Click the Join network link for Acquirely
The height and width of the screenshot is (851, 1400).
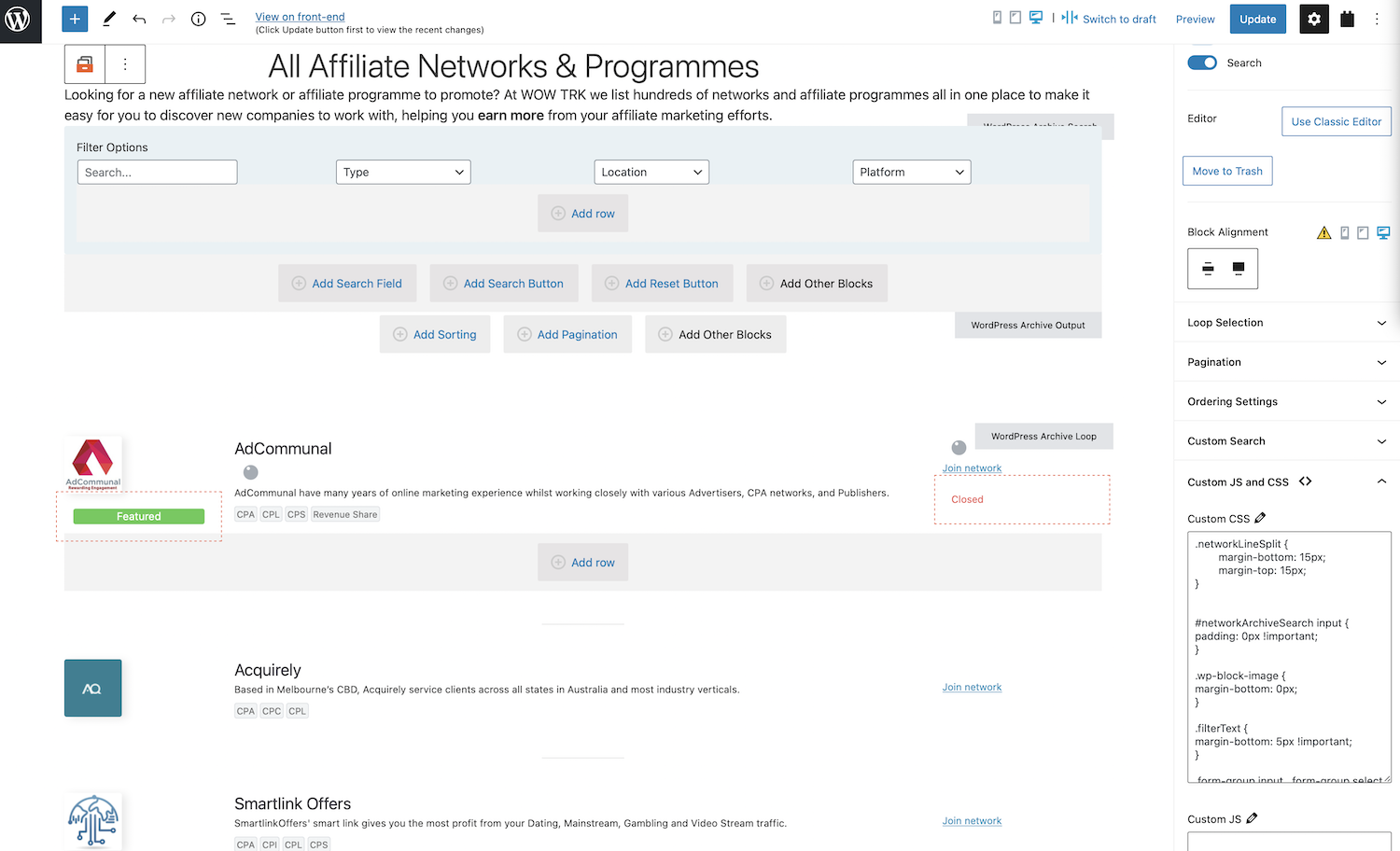tap(972, 687)
